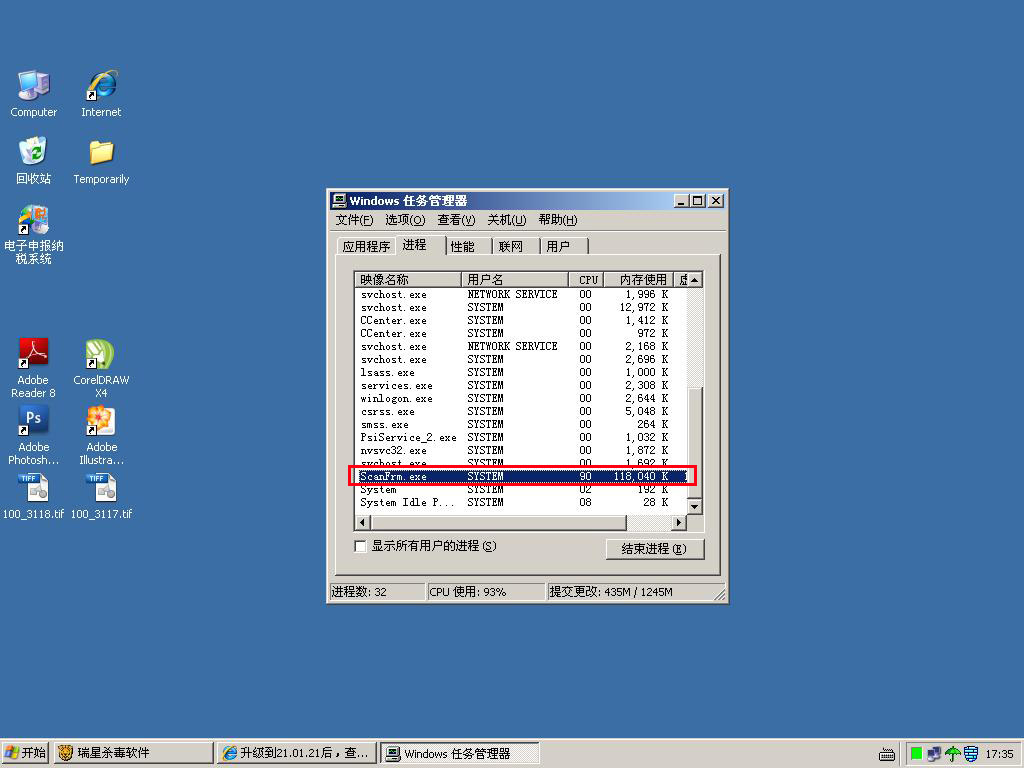Launch the Adobe Illustrator desktop icon

coord(101,422)
